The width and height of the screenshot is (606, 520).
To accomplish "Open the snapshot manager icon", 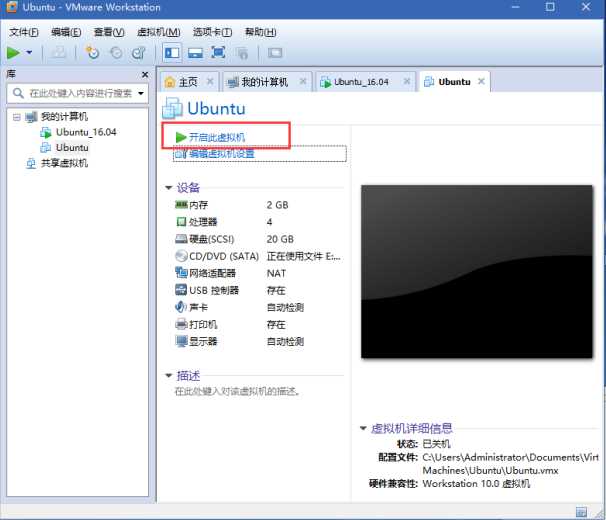I will 139,53.
